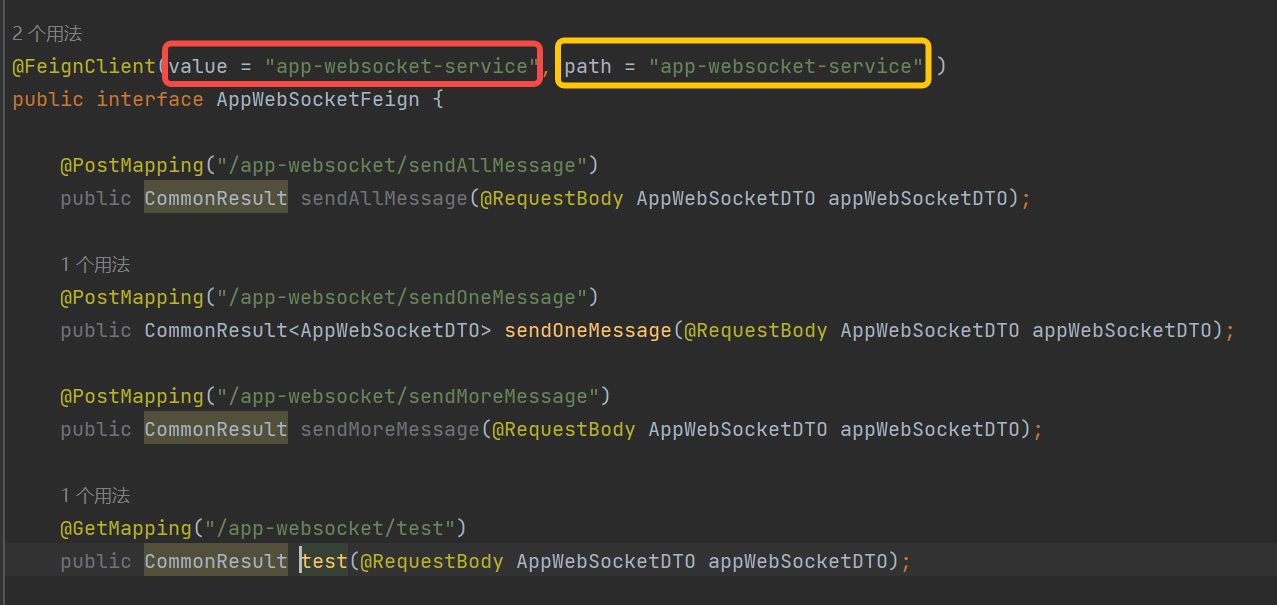The height and width of the screenshot is (605, 1277).
Task: Open usages hint above sendOneMessage mapping
Action: point(95,265)
